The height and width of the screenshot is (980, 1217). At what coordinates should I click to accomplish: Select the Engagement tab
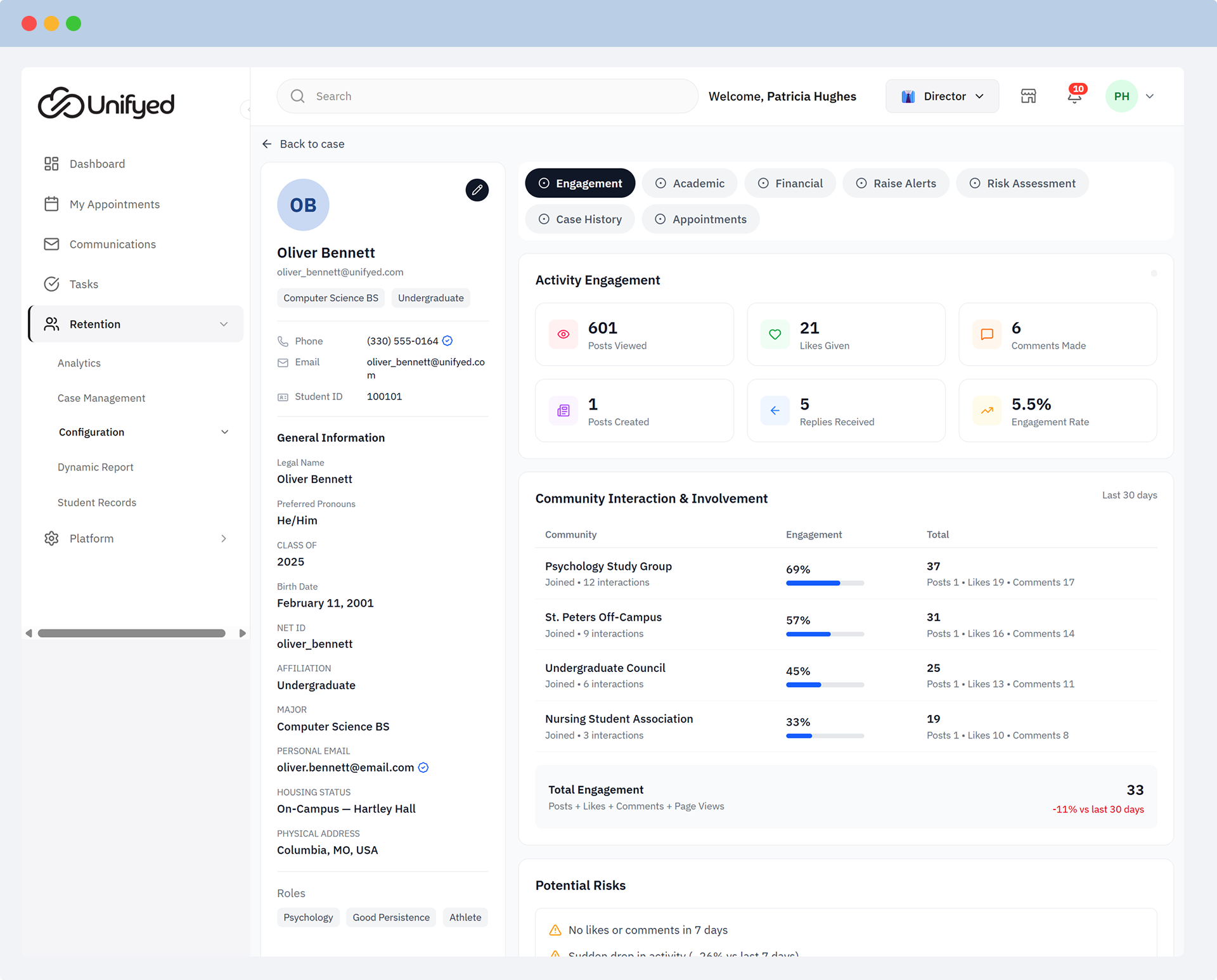580,183
